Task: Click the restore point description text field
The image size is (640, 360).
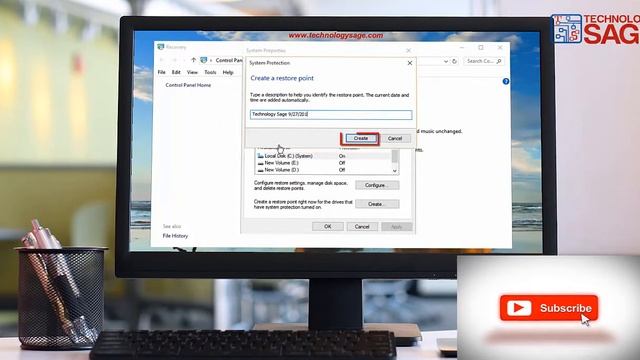Action: (331, 115)
